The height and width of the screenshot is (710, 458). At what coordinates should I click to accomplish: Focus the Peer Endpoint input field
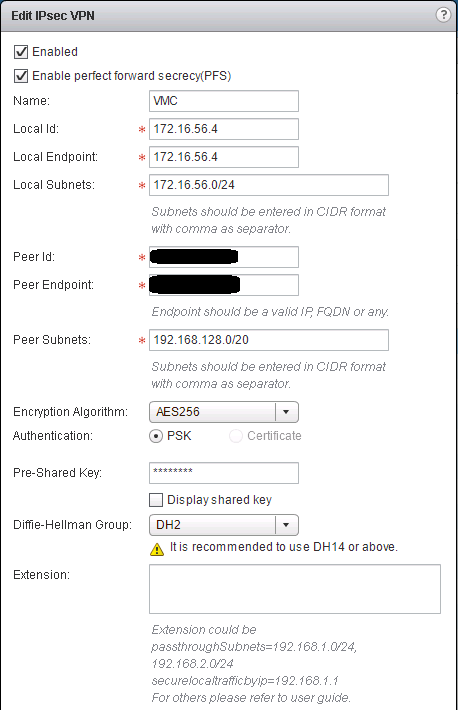(x=224, y=285)
